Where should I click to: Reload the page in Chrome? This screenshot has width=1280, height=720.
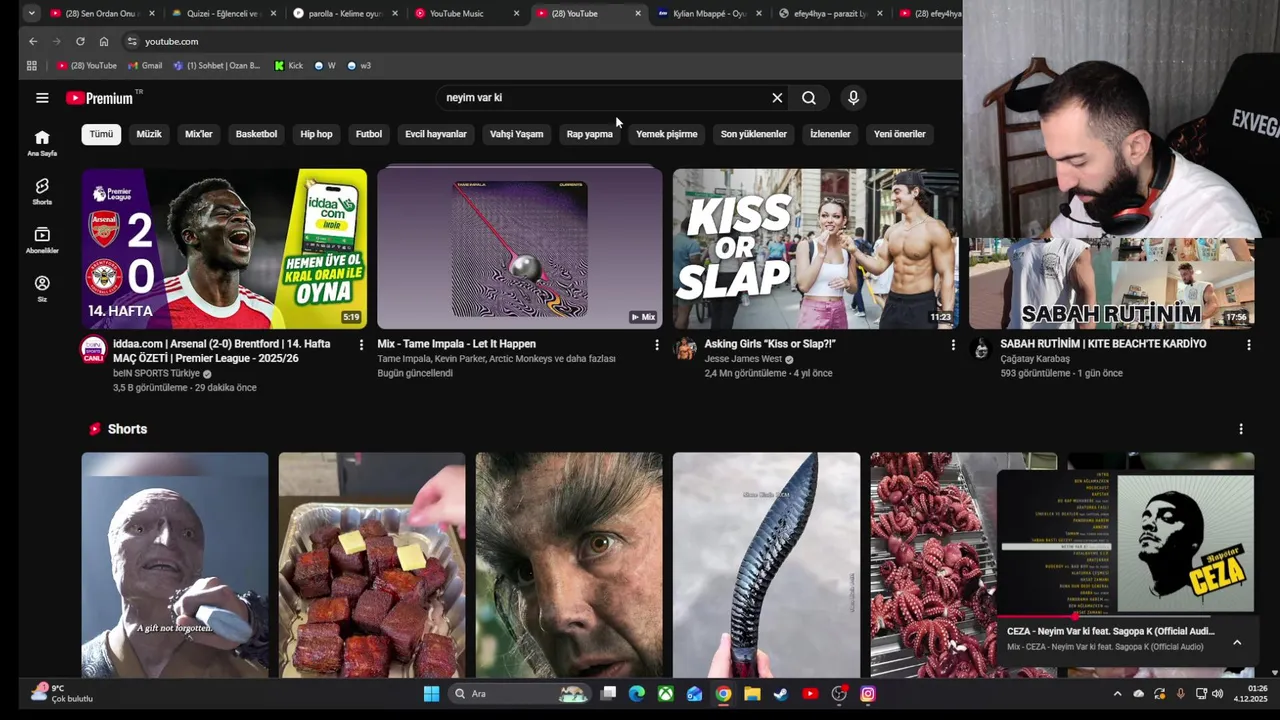[80, 41]
